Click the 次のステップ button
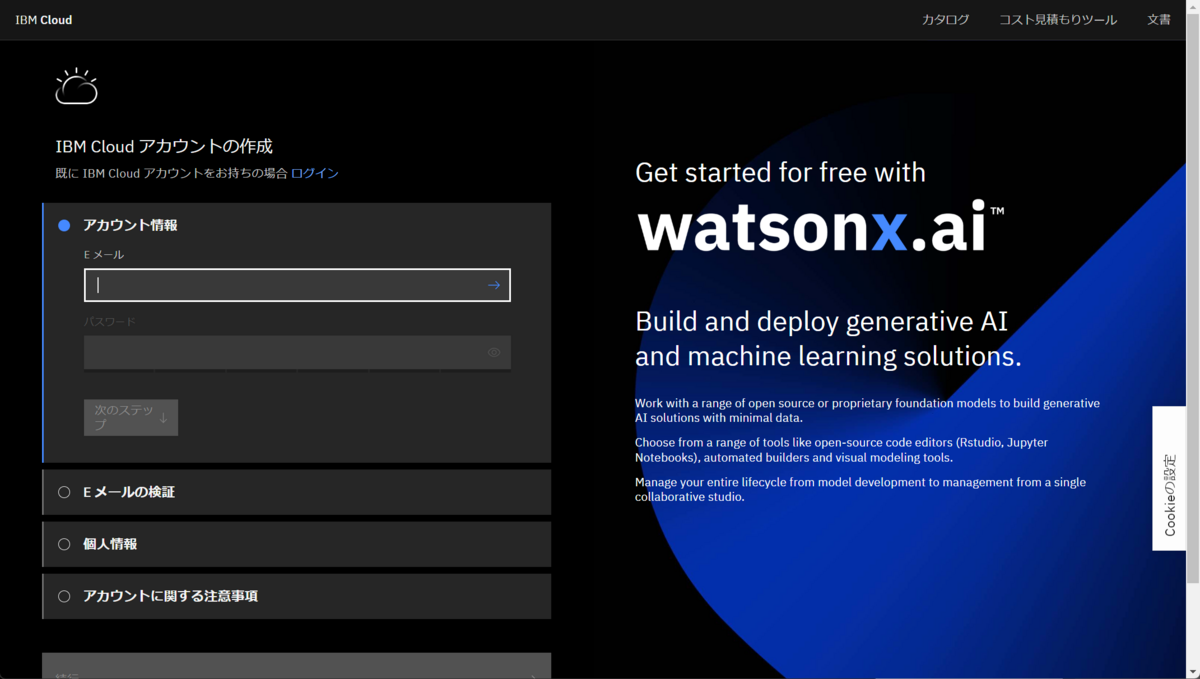1200x679 pixels. [x=131, y=418]
